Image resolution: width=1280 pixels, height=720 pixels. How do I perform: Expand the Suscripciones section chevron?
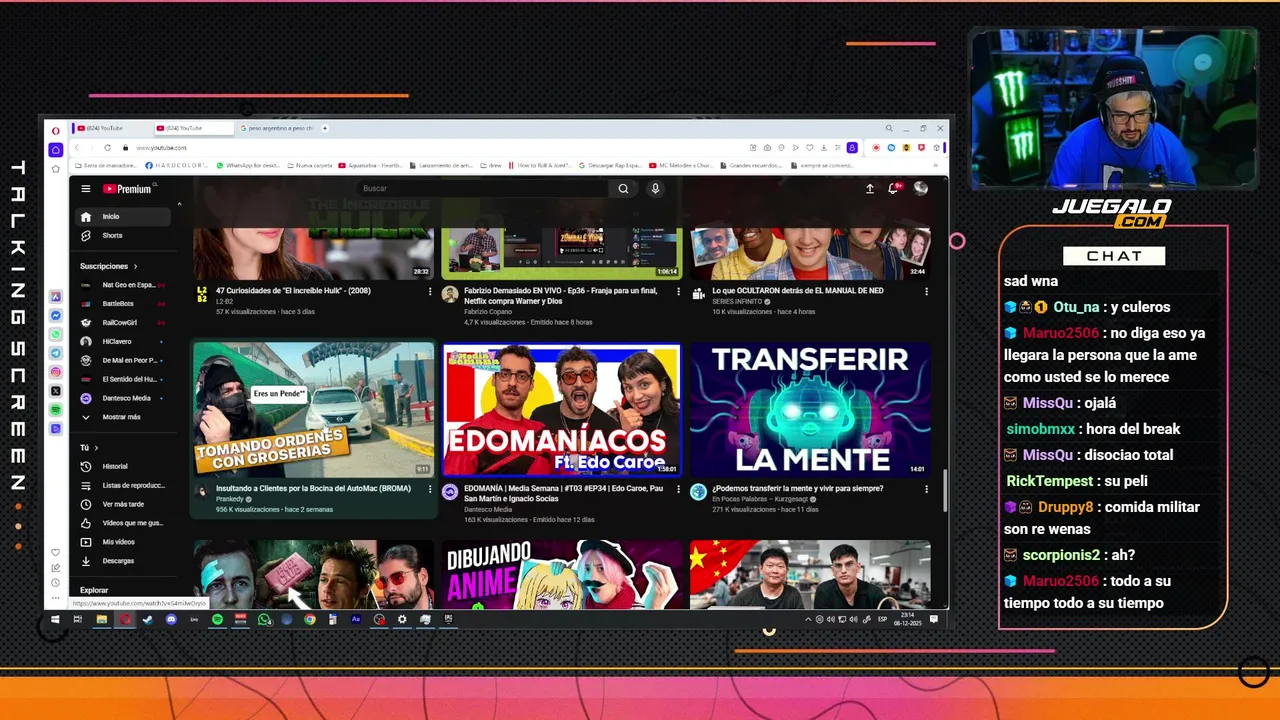coord(134,267)
